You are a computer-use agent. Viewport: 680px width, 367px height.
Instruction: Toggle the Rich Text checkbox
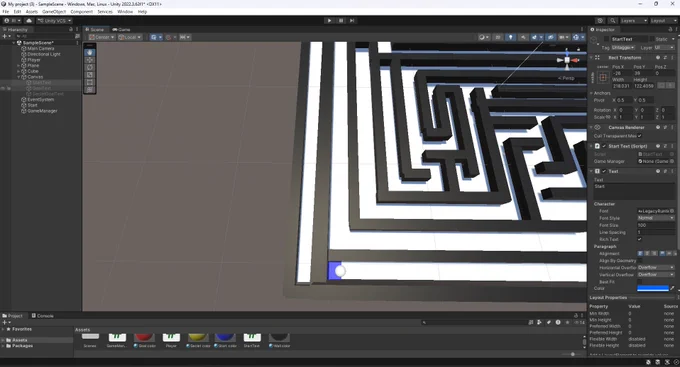pyautogui.click(x=640, y=239)
